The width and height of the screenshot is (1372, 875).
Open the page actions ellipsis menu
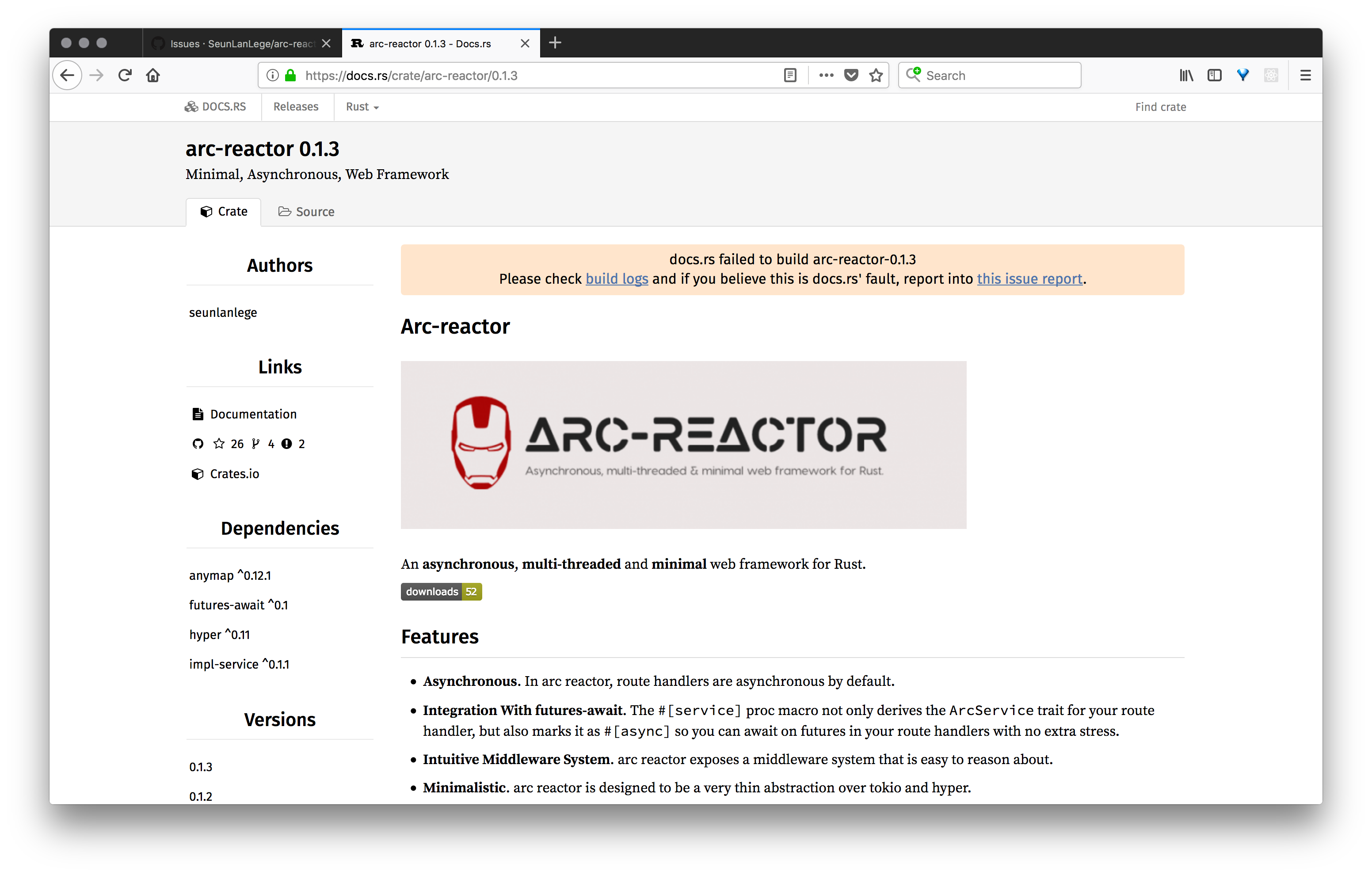[x=826, y=75]
